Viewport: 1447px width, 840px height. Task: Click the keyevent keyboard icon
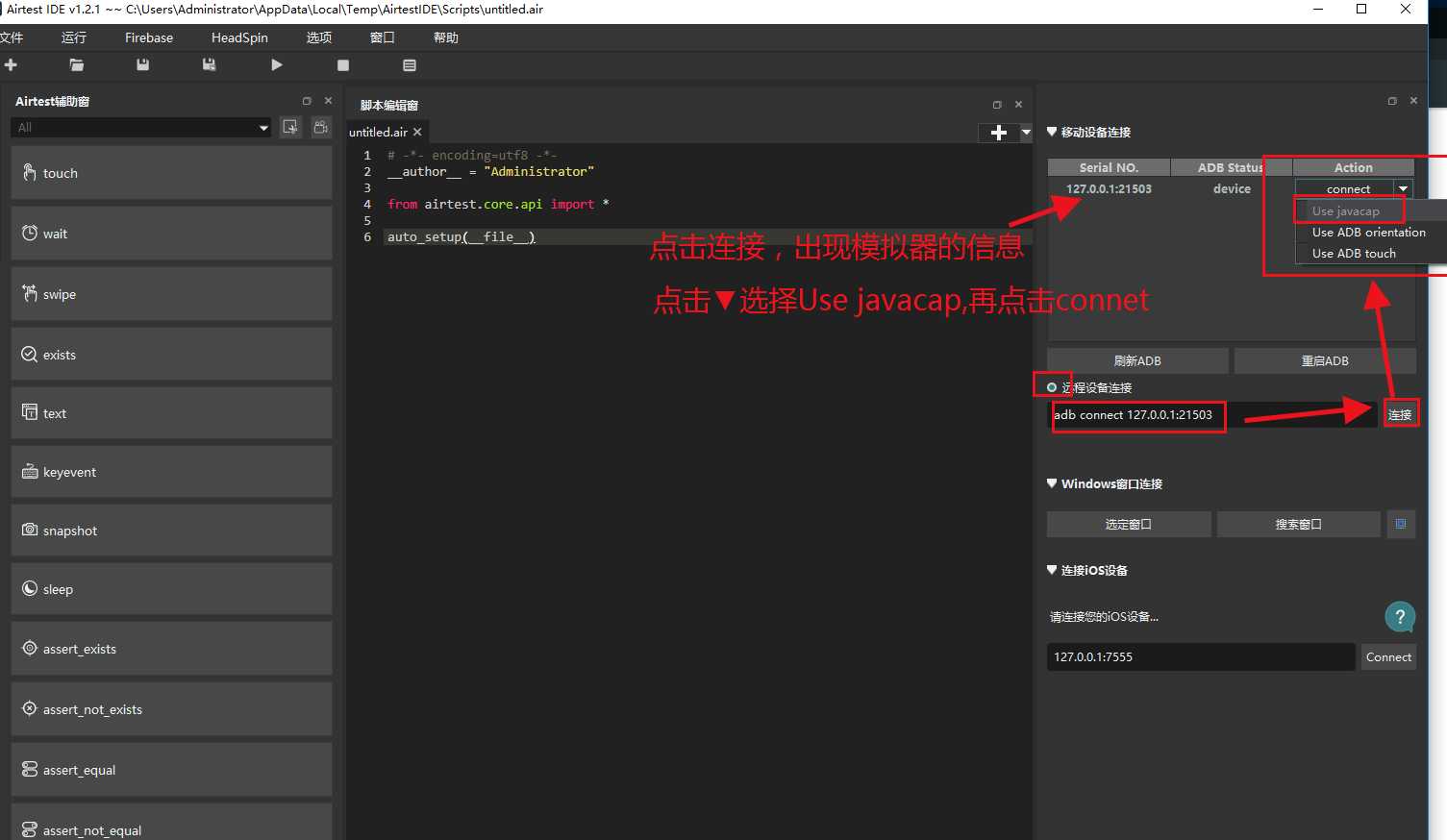[x=30, y=472]
